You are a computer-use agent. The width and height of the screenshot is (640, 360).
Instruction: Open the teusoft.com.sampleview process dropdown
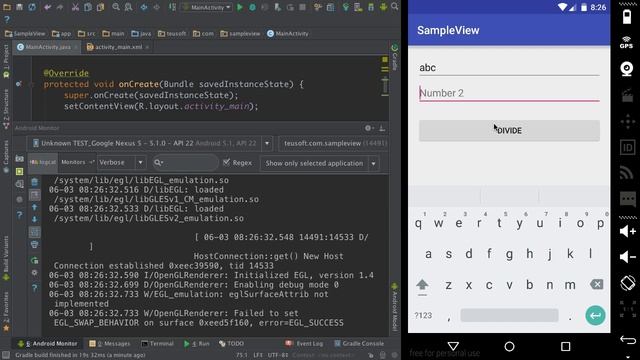point(333,143)
